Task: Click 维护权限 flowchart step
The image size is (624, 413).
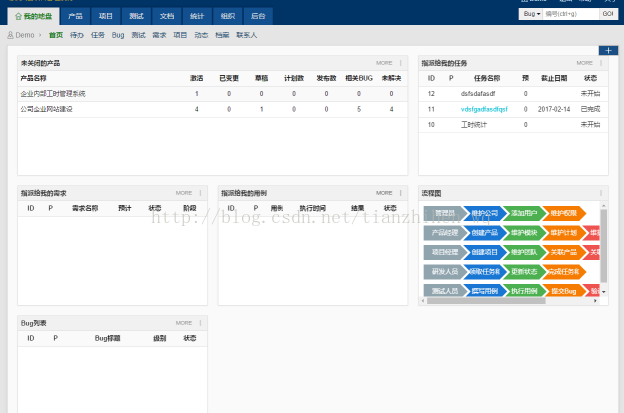Action: (x=564, y=213)
